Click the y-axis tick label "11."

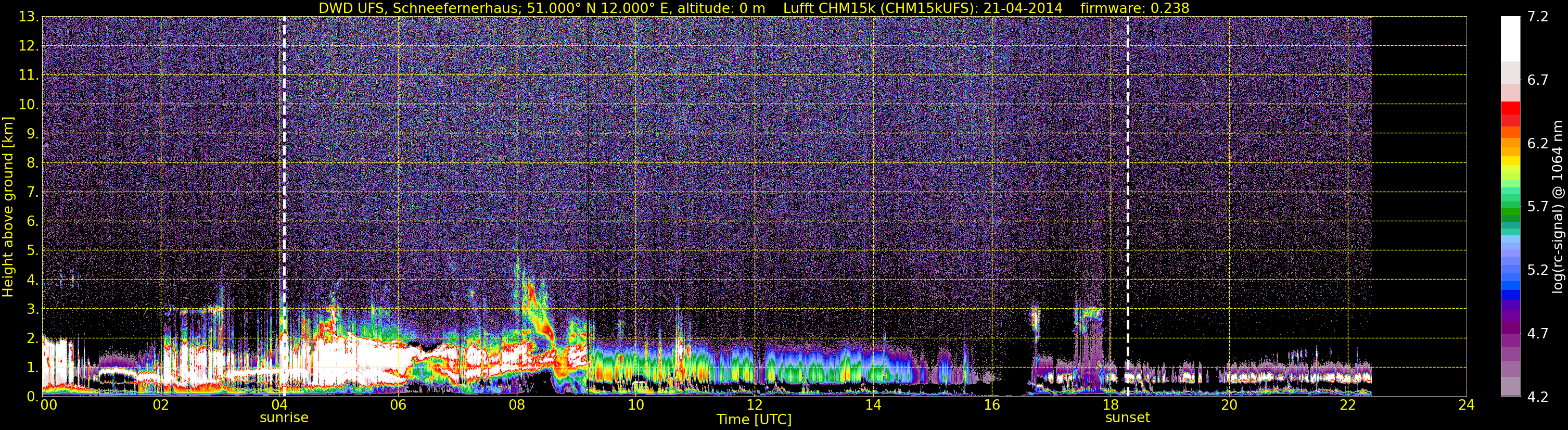point(28,75)
